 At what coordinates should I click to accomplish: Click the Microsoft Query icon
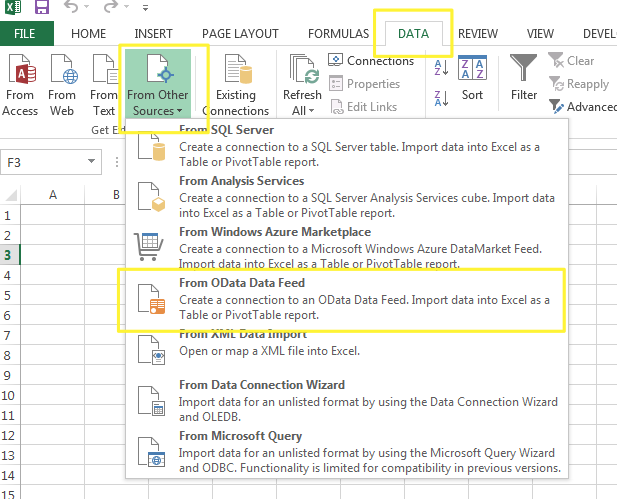[x=151, y=452]
